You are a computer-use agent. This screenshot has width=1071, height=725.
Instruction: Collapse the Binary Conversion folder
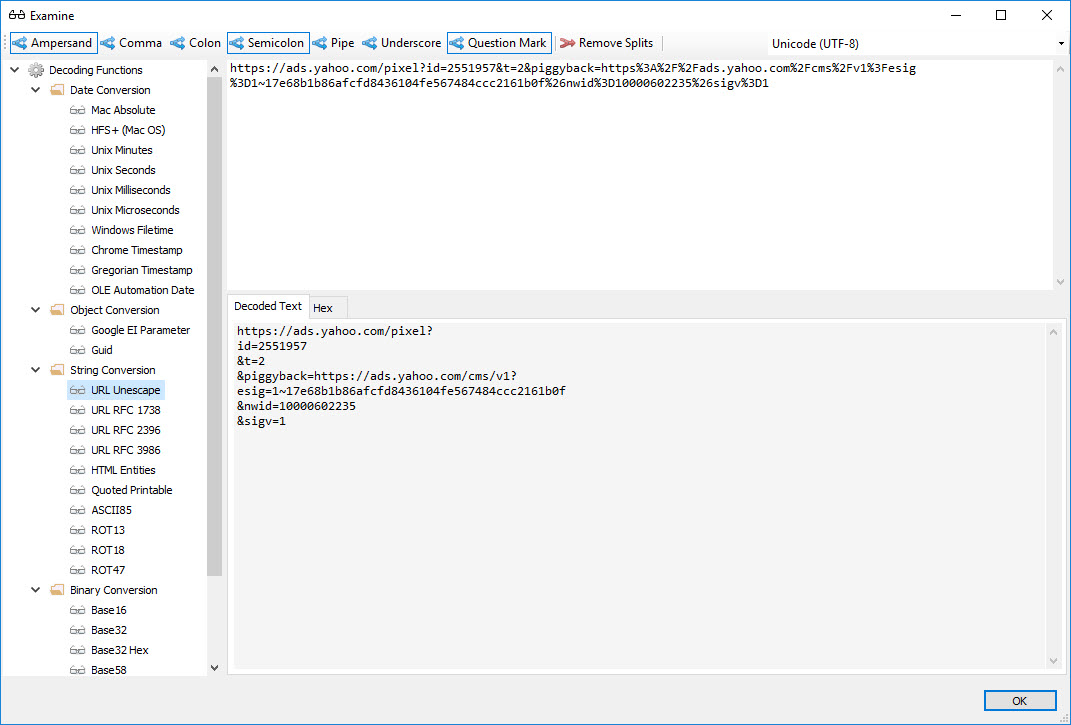pos(36,590)
